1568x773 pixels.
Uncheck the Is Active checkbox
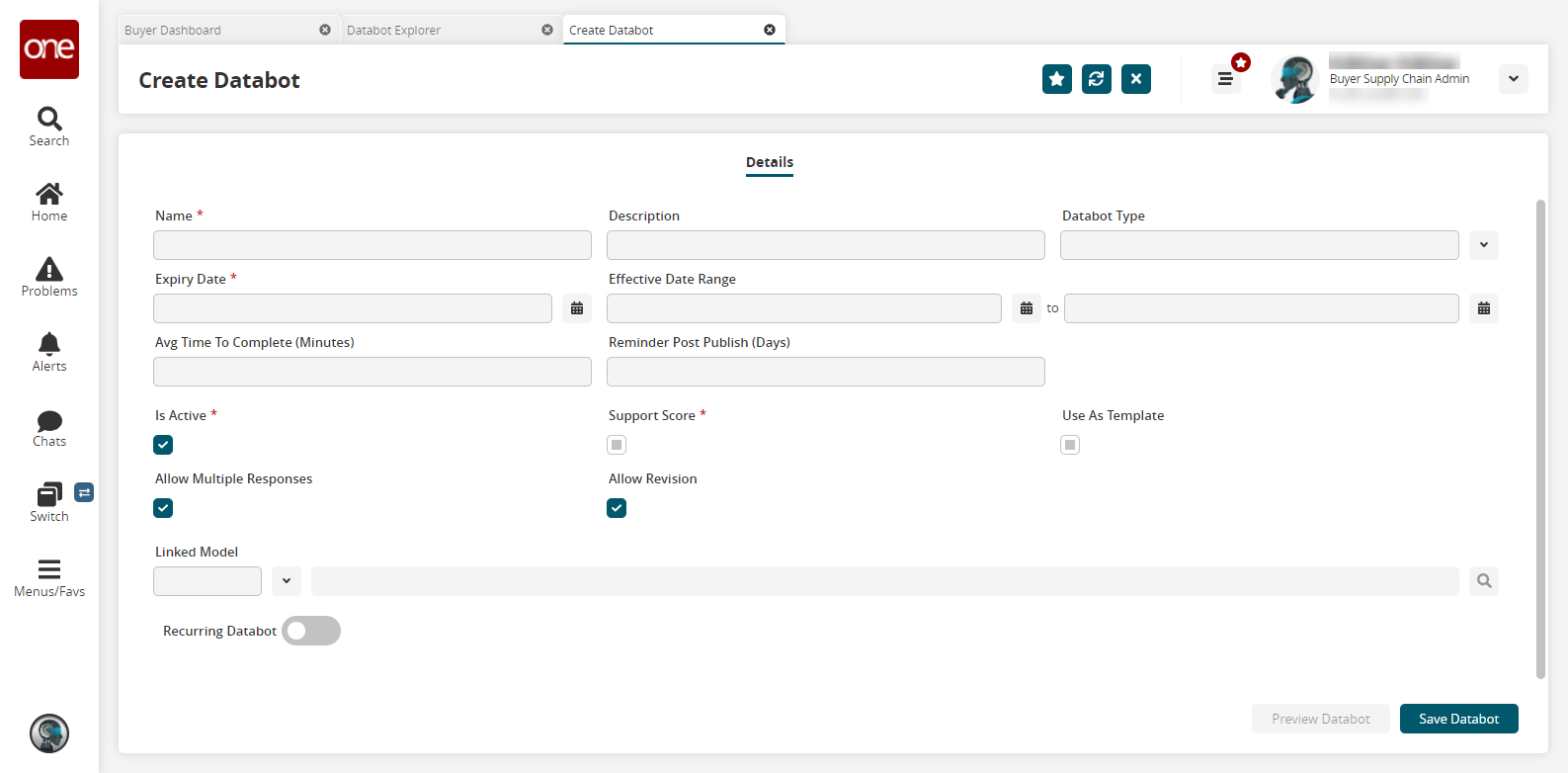(163, 445)
